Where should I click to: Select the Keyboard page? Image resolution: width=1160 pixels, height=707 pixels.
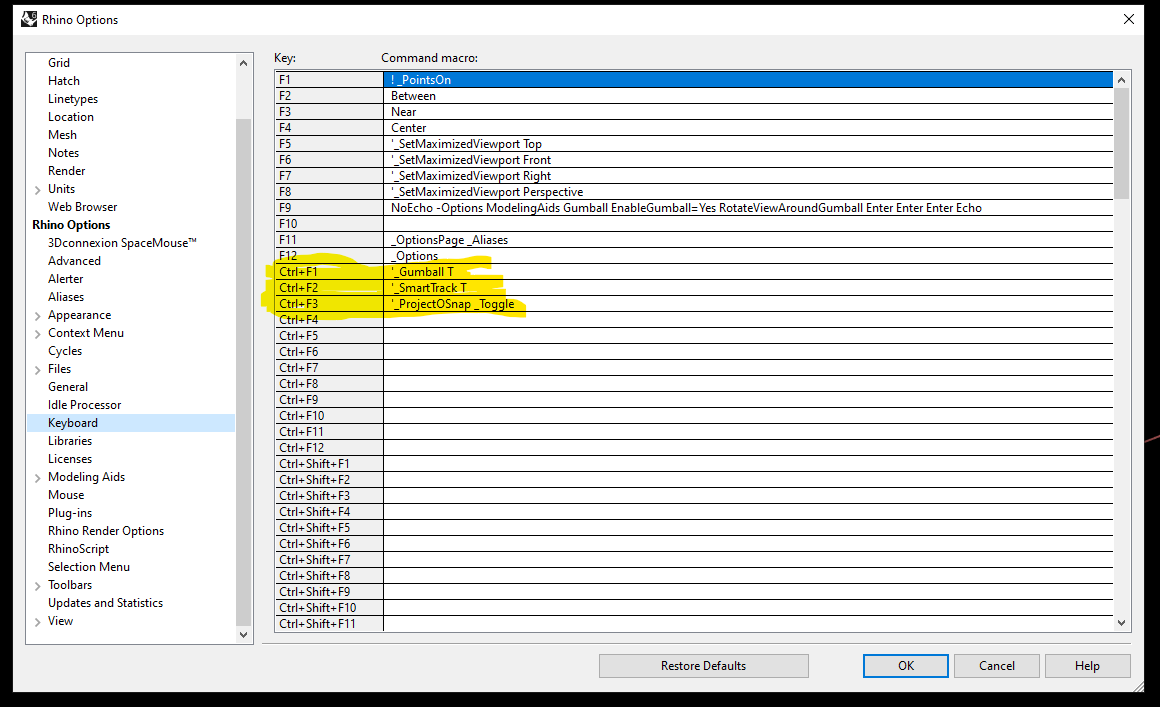72,423
